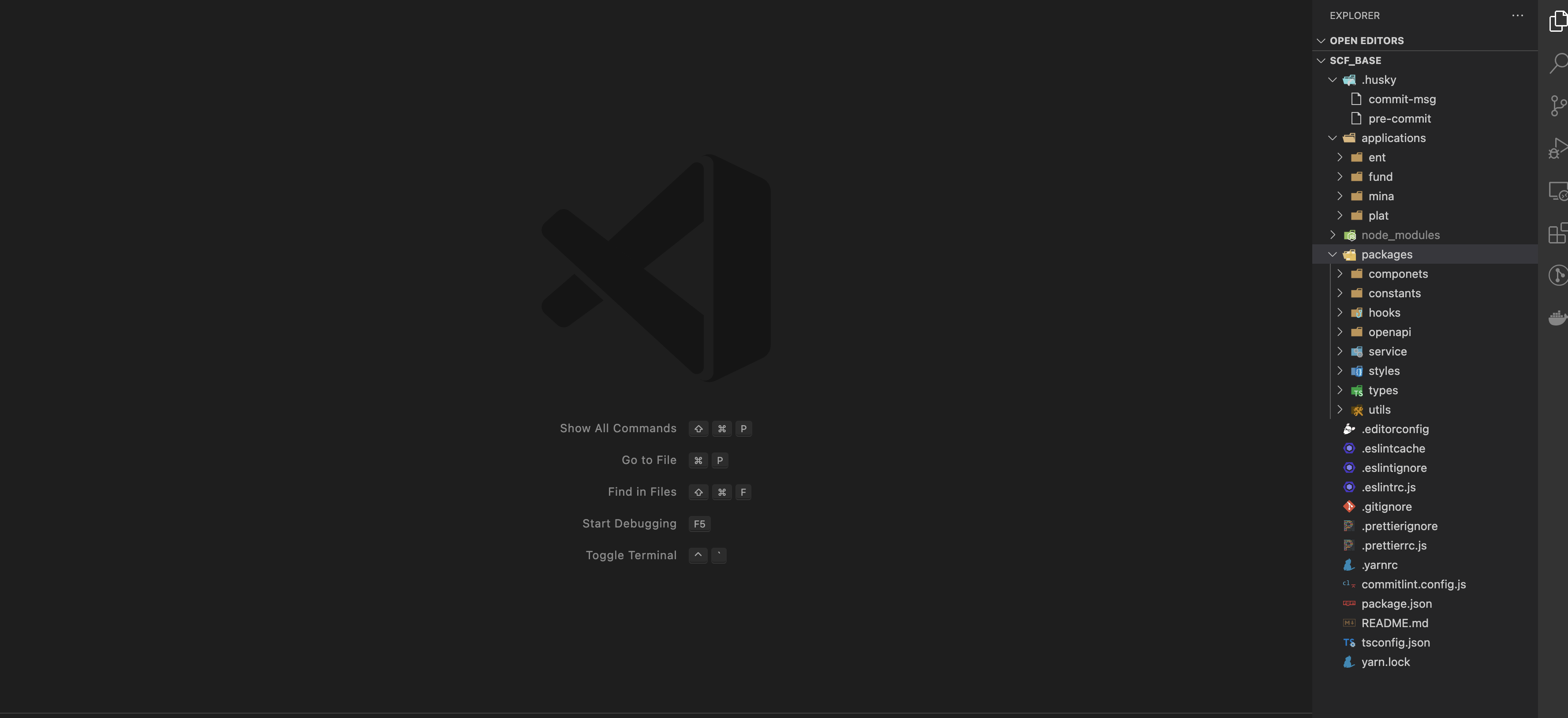Open the Run and Debug icon
This screenshot has height=718, width=1568.
pyautogui.click(x=1558, y=148)
